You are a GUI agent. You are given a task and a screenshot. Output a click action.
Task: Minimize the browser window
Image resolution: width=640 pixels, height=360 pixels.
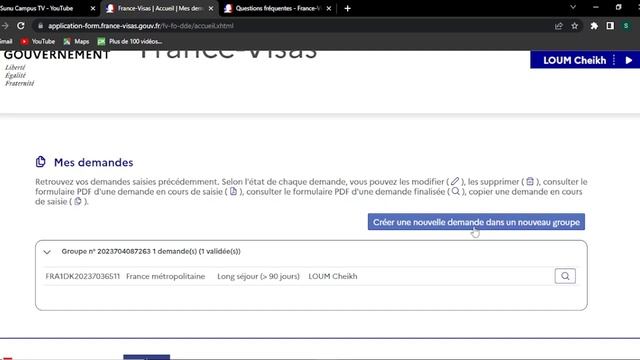[596, 7]
